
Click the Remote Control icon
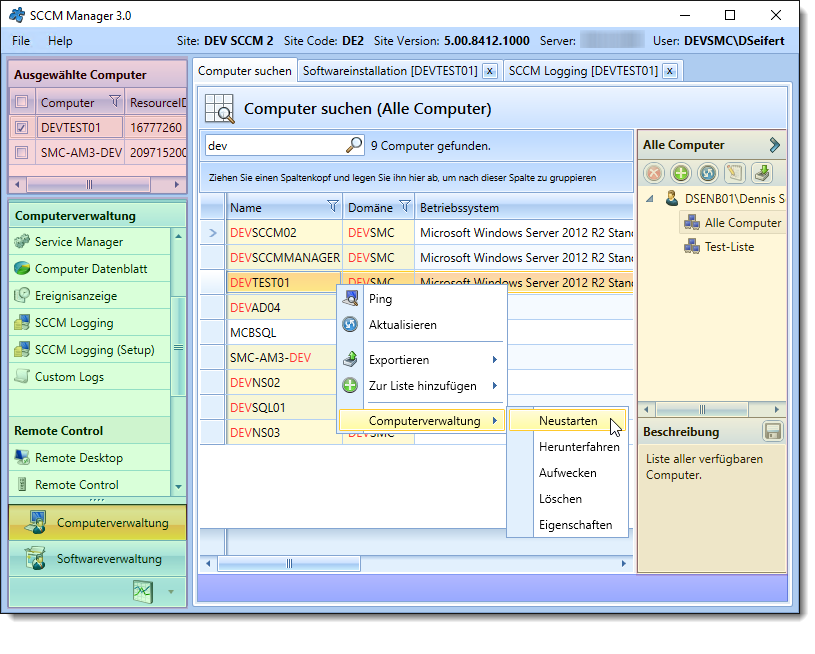[x=22, y=485]
